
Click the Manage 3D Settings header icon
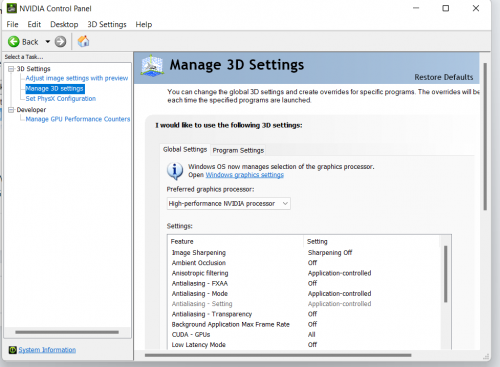(152, 66)
